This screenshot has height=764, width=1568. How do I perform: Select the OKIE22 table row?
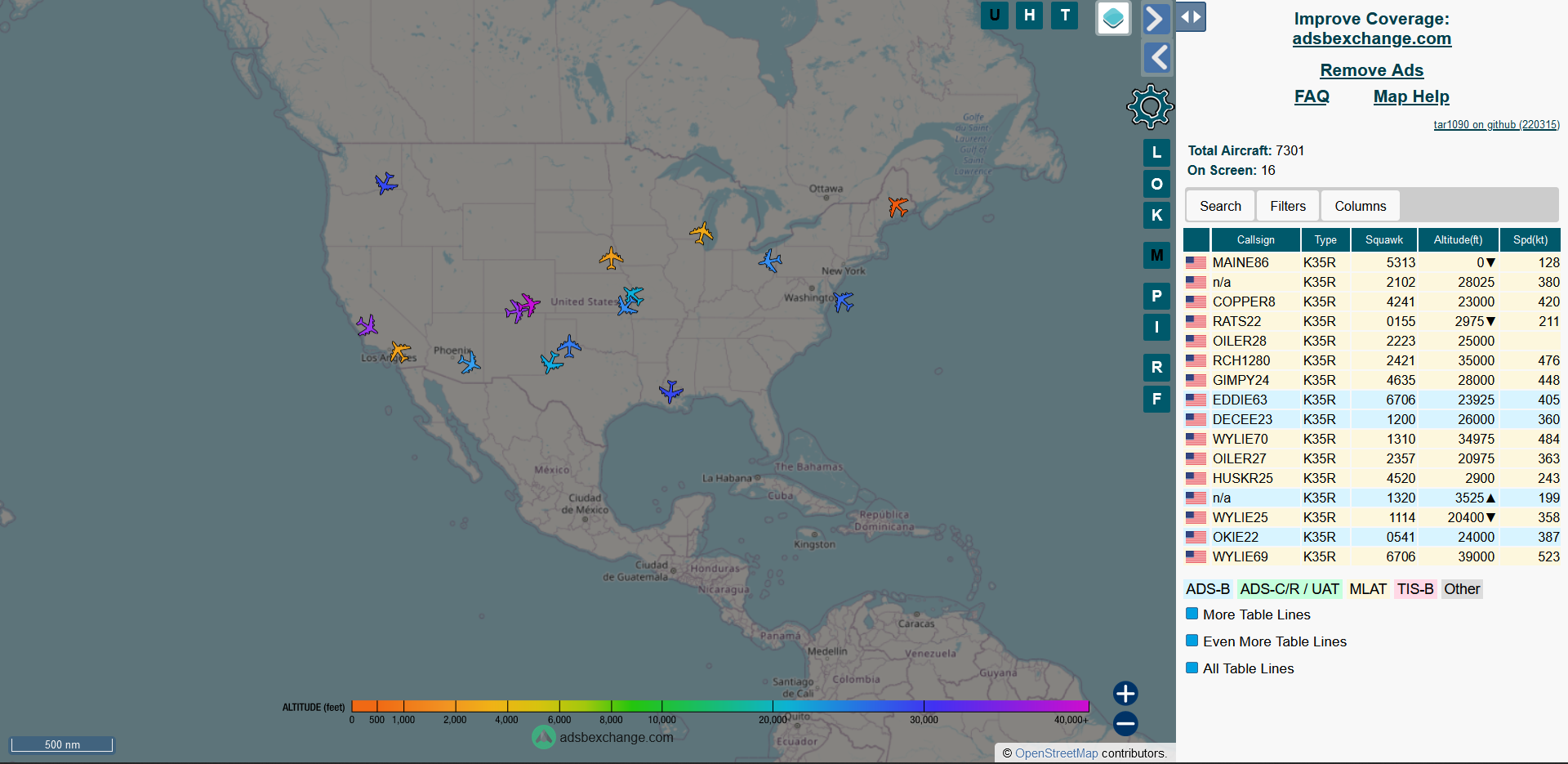1372,537
